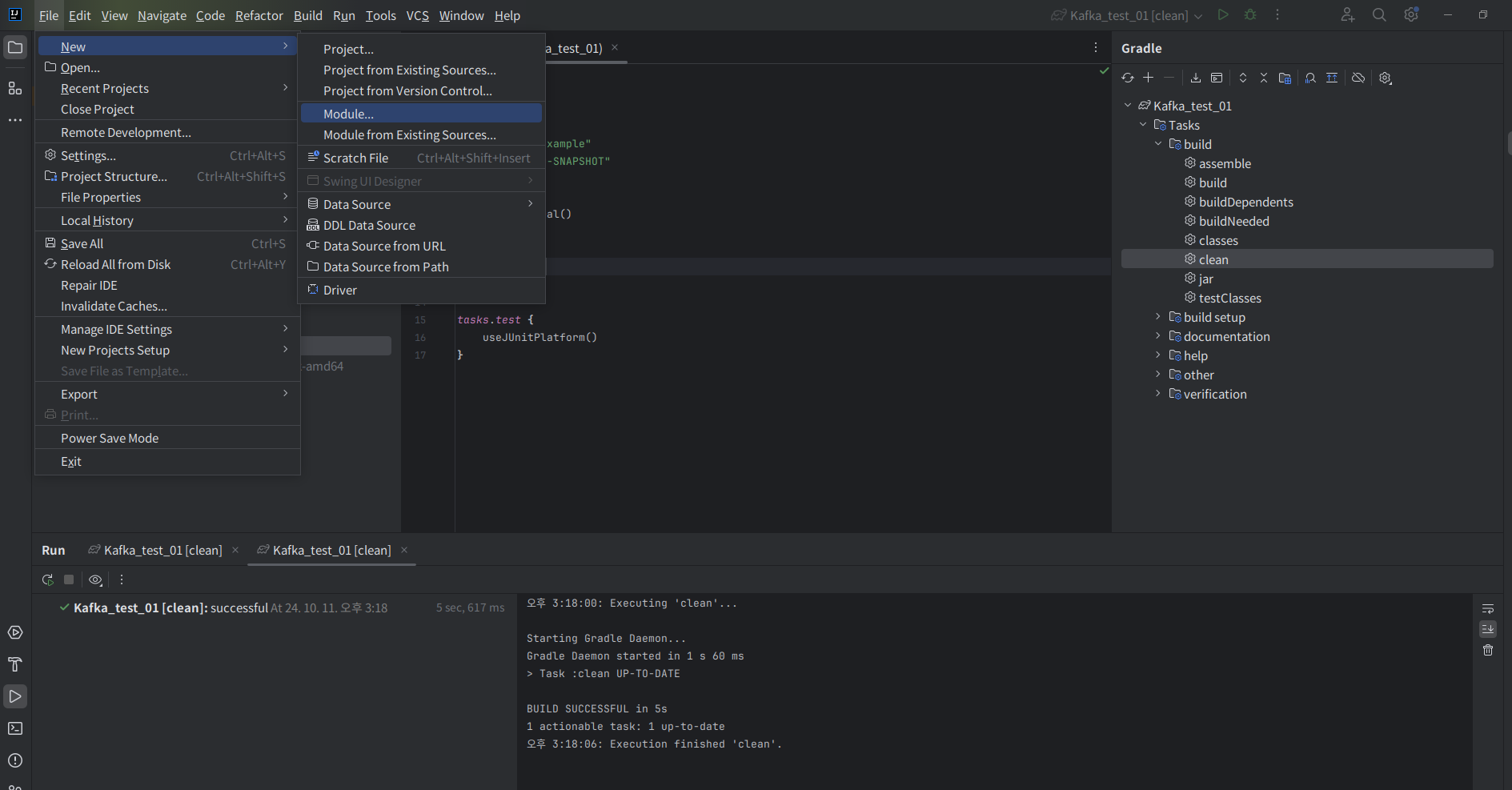Click the Download Sources icon in Gradle toolbar
The height and width of the screenshot is (790, 1512).
click(x=1195, y=78)
